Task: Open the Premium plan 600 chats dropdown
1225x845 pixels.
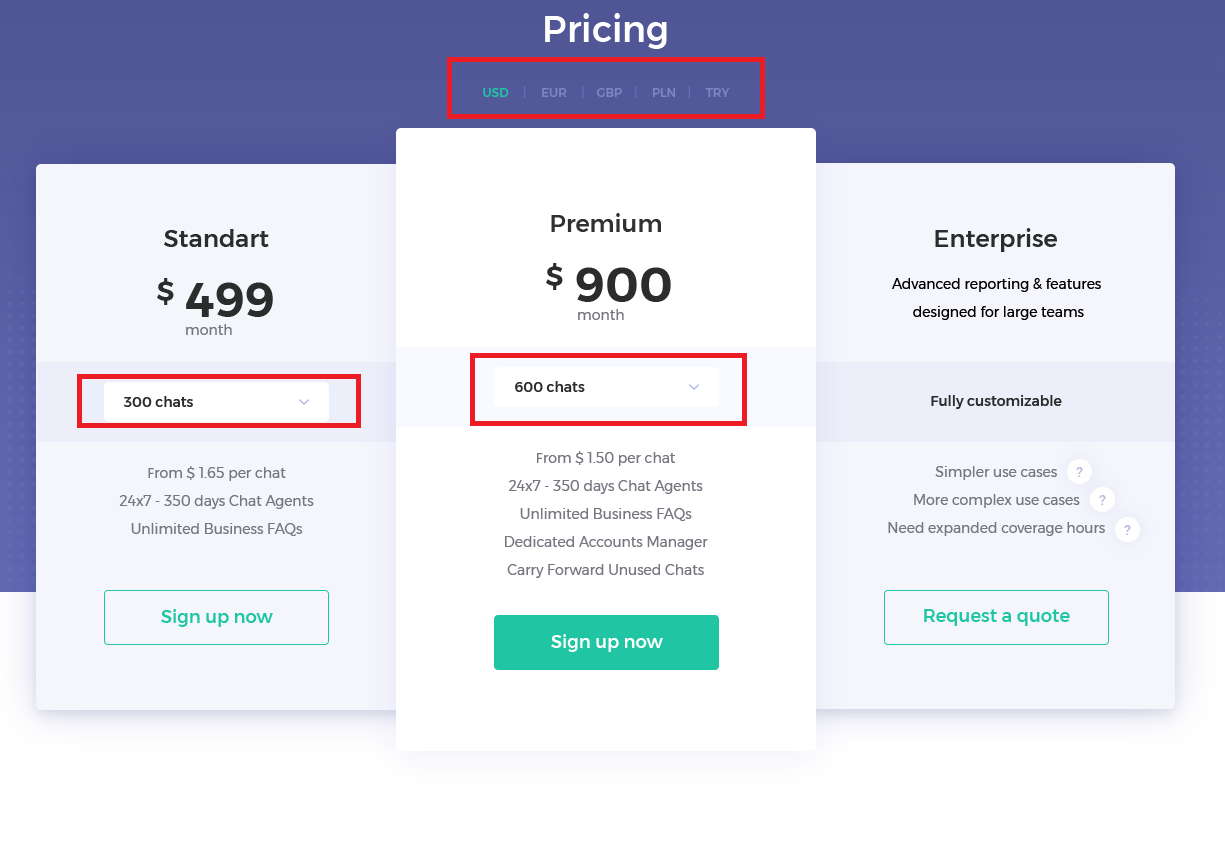Action: pos(605,387)
